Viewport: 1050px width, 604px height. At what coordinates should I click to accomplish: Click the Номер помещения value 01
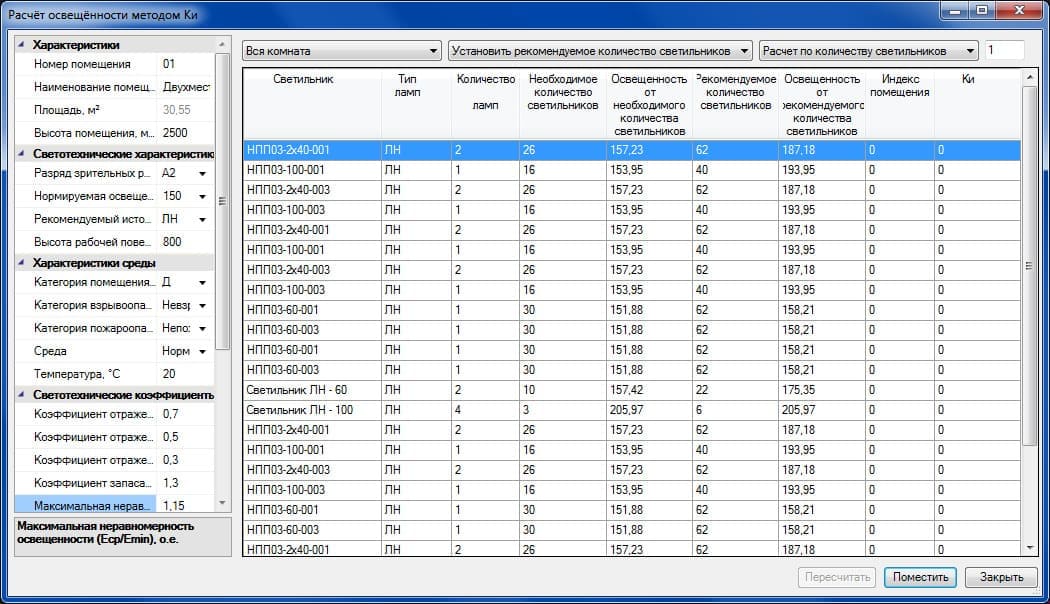click(185, 64)
